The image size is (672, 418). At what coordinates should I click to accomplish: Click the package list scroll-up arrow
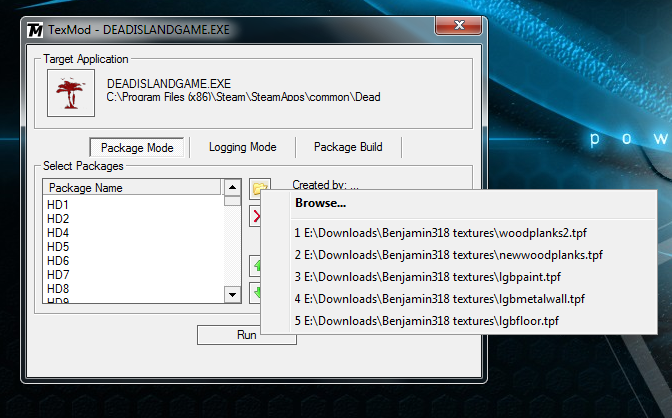tap(232, 187)
